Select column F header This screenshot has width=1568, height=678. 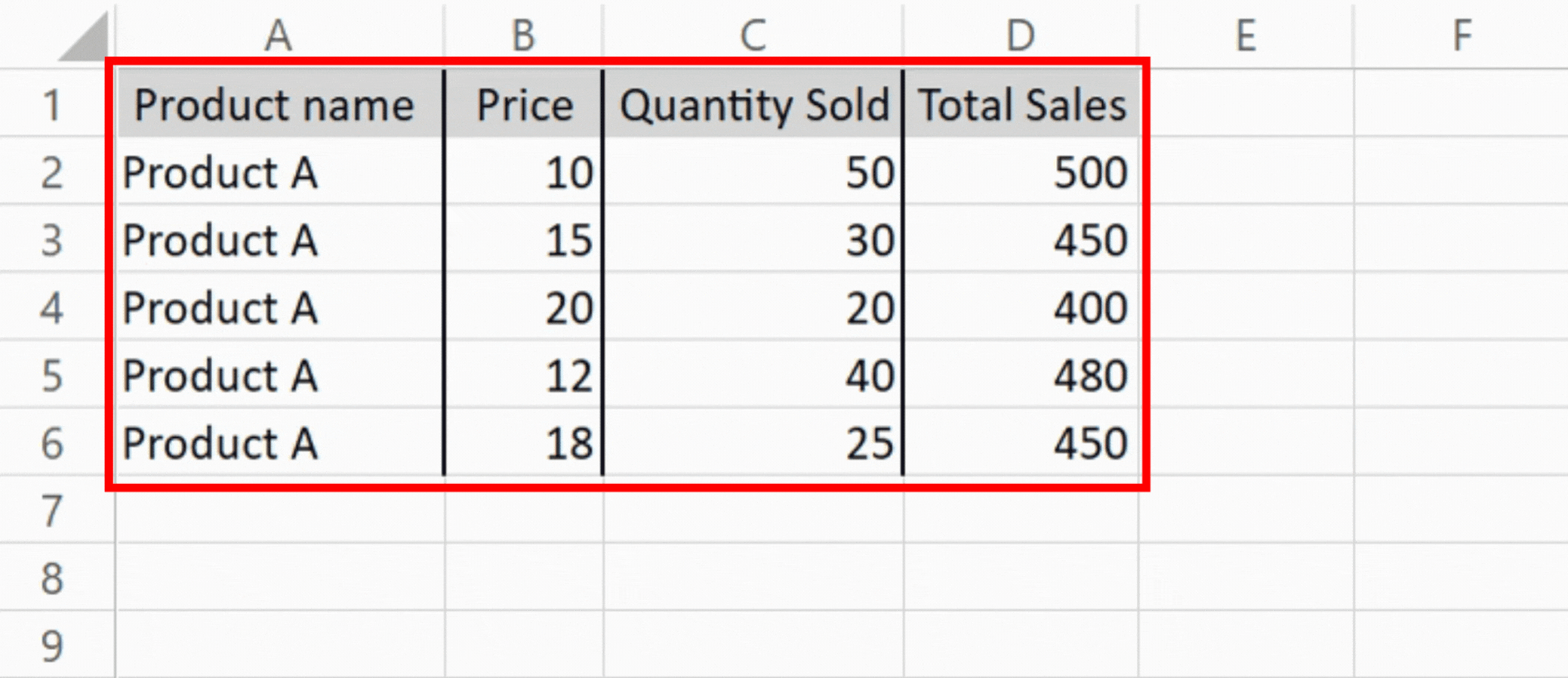pyautogui.click(x=1462, y=35)
